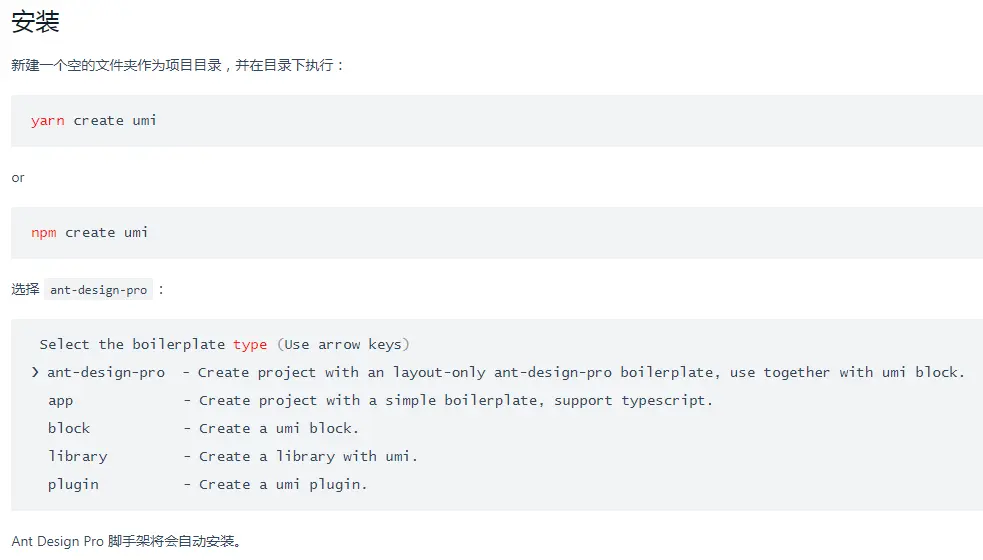
Task: Select the 'app' boilerplate option line
Action: coord(60,401)
